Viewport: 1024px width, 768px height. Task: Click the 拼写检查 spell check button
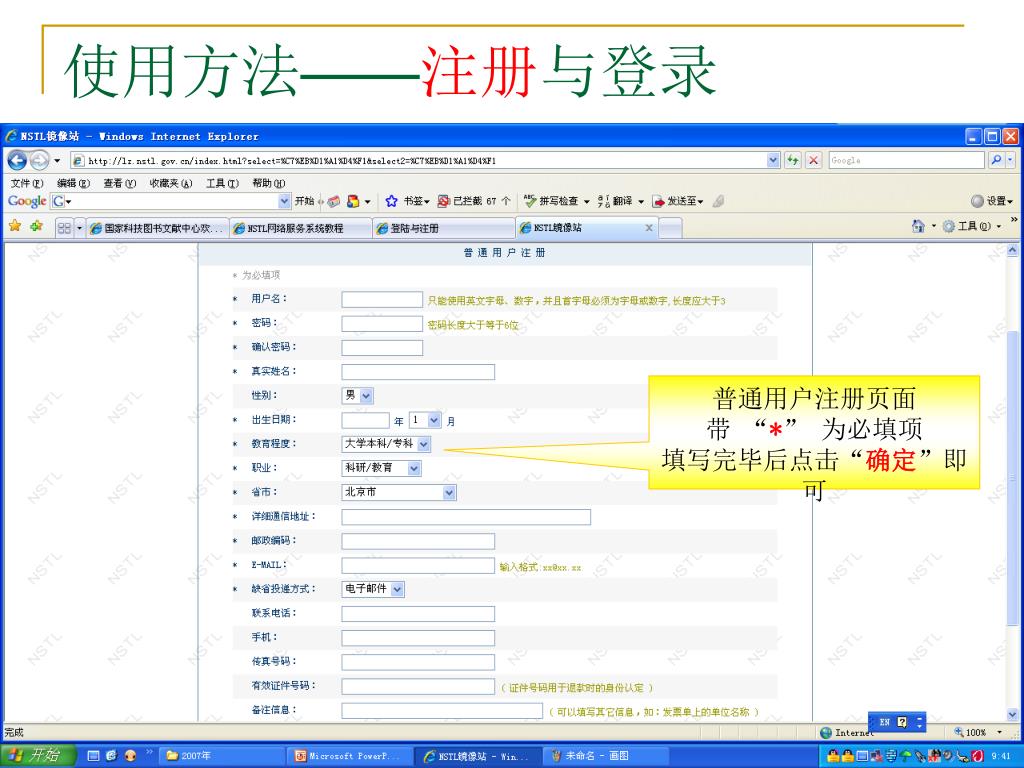(x=556, y=201)
